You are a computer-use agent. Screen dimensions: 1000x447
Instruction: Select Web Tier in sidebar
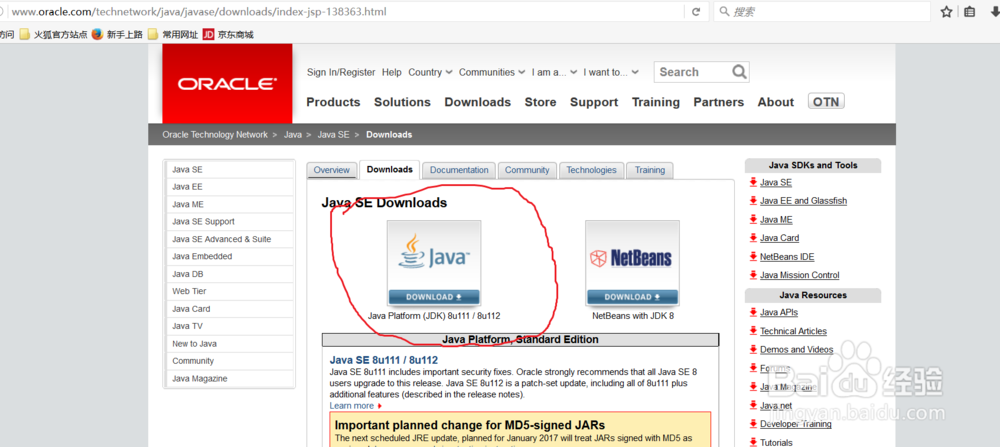click(x=231, y=291)
